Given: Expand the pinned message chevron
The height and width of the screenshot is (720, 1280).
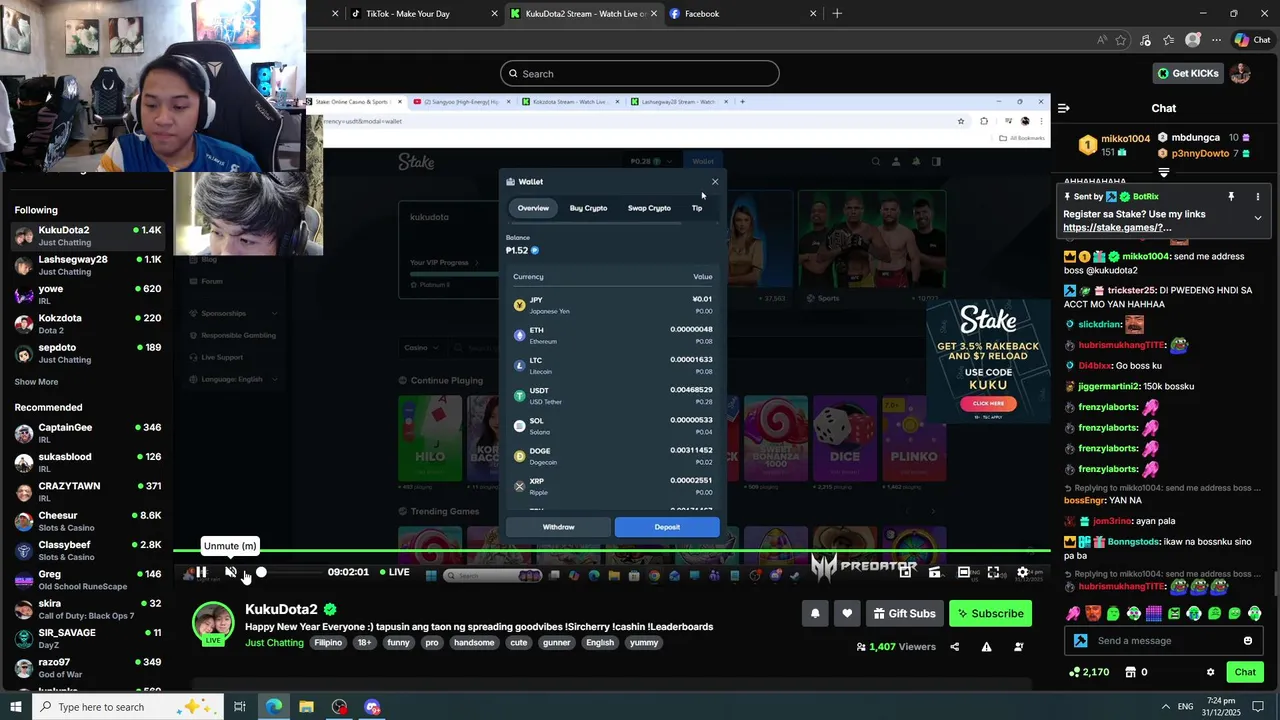Looking at the screenshot, I should click(x=1258, y=217).
